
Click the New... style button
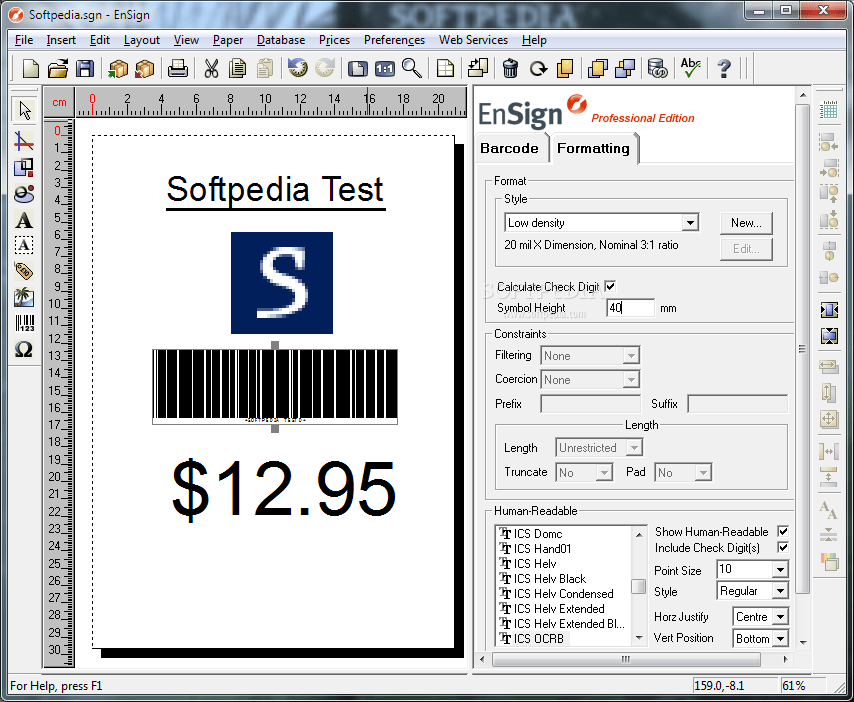tap(746, 223)
